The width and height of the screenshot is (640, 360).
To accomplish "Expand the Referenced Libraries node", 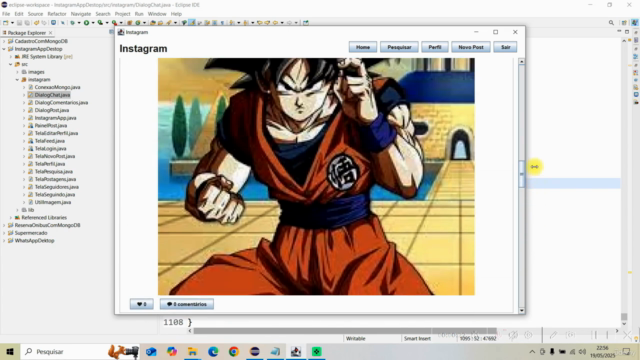I will [x=11, y=218].
